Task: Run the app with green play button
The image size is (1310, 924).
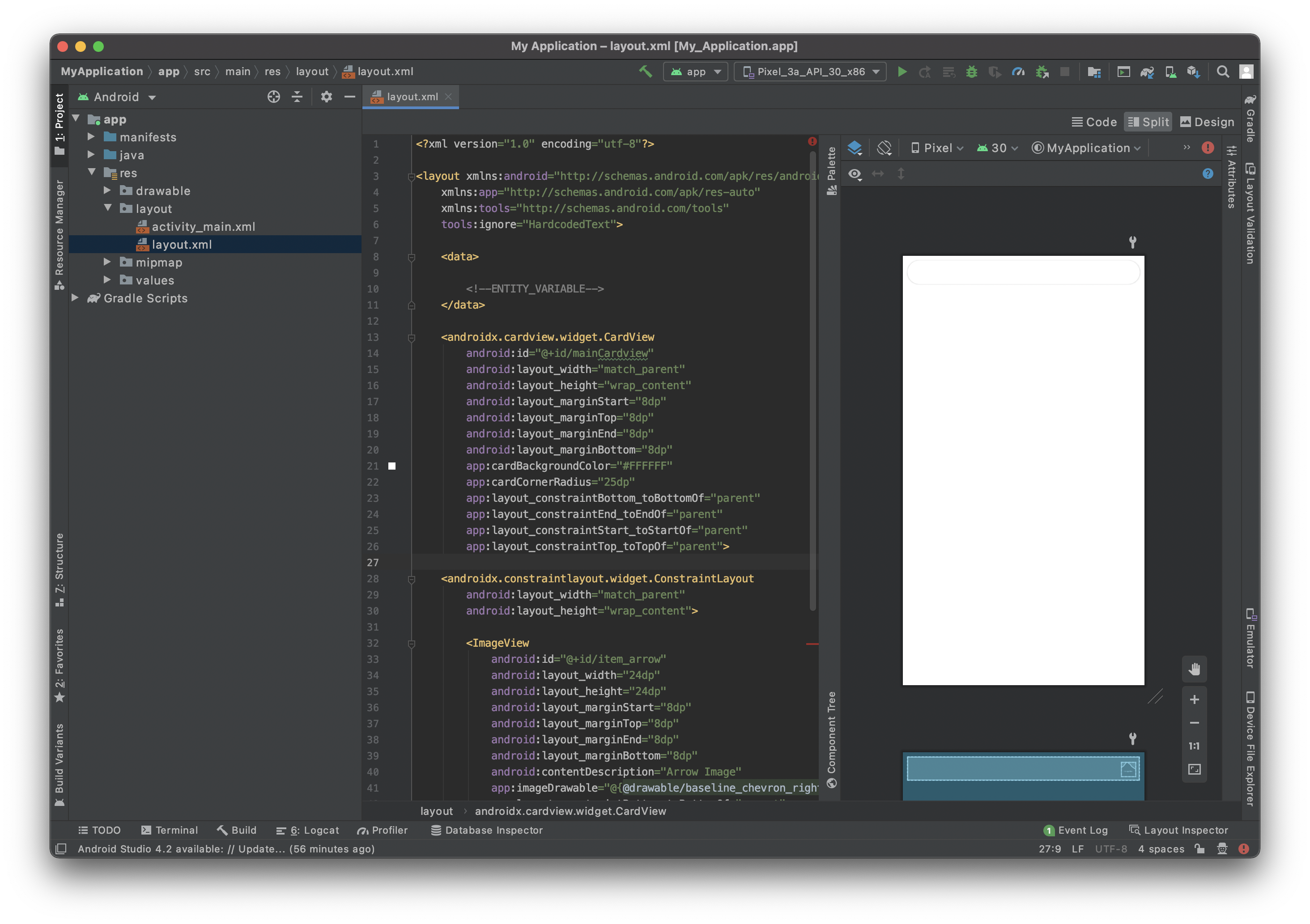Action: click(x=902, y=72)
